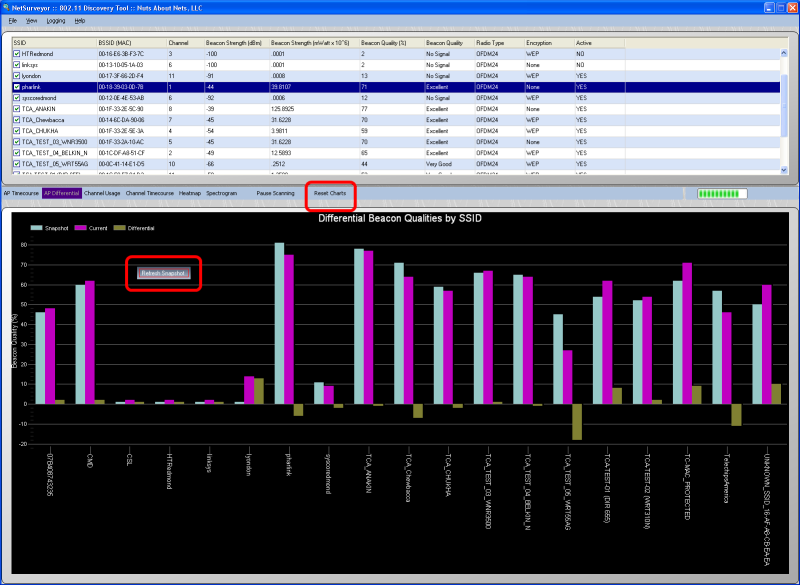Open the File menu

click(13, 21)
